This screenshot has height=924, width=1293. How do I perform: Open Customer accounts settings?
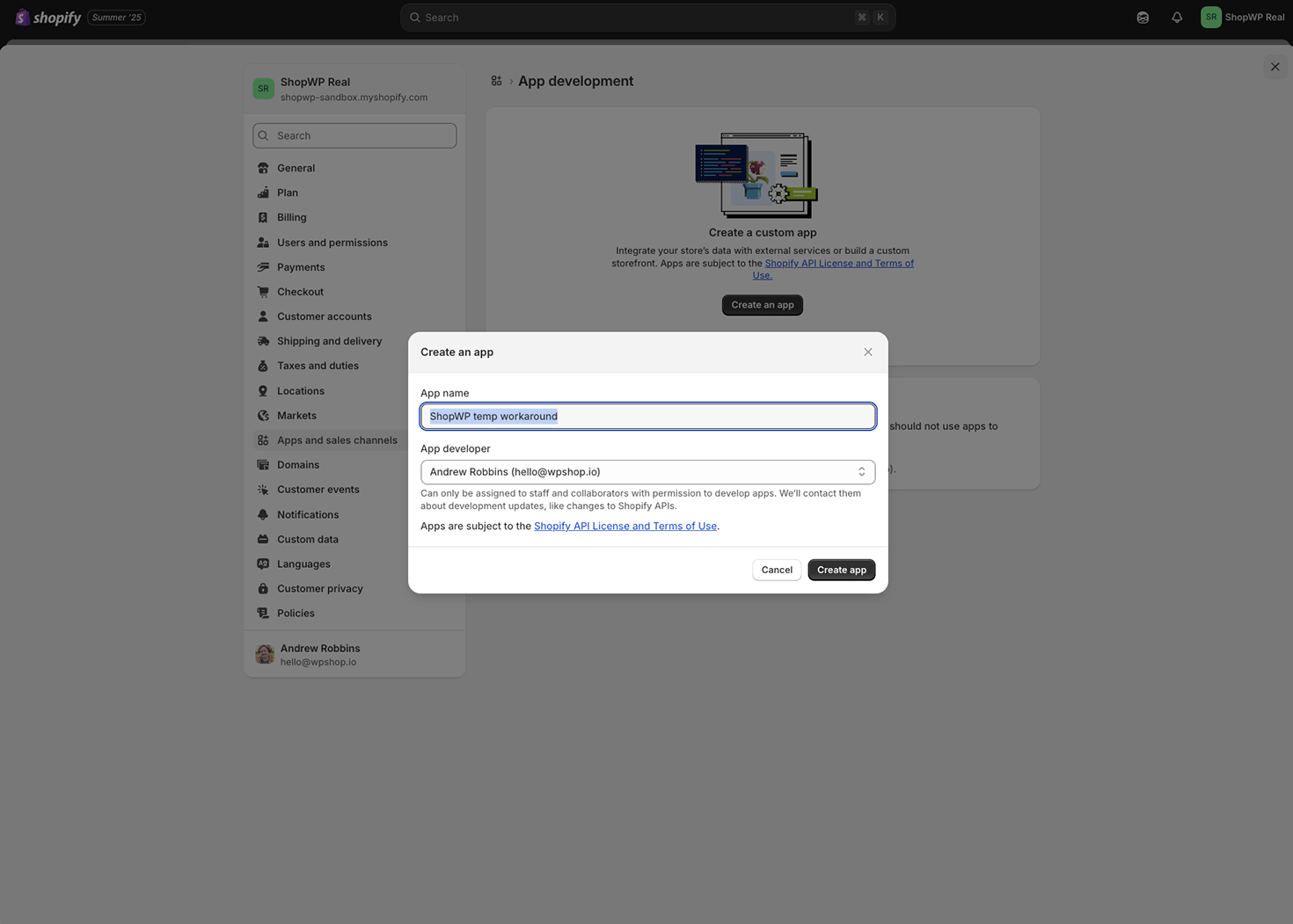[x=354, y=316]
